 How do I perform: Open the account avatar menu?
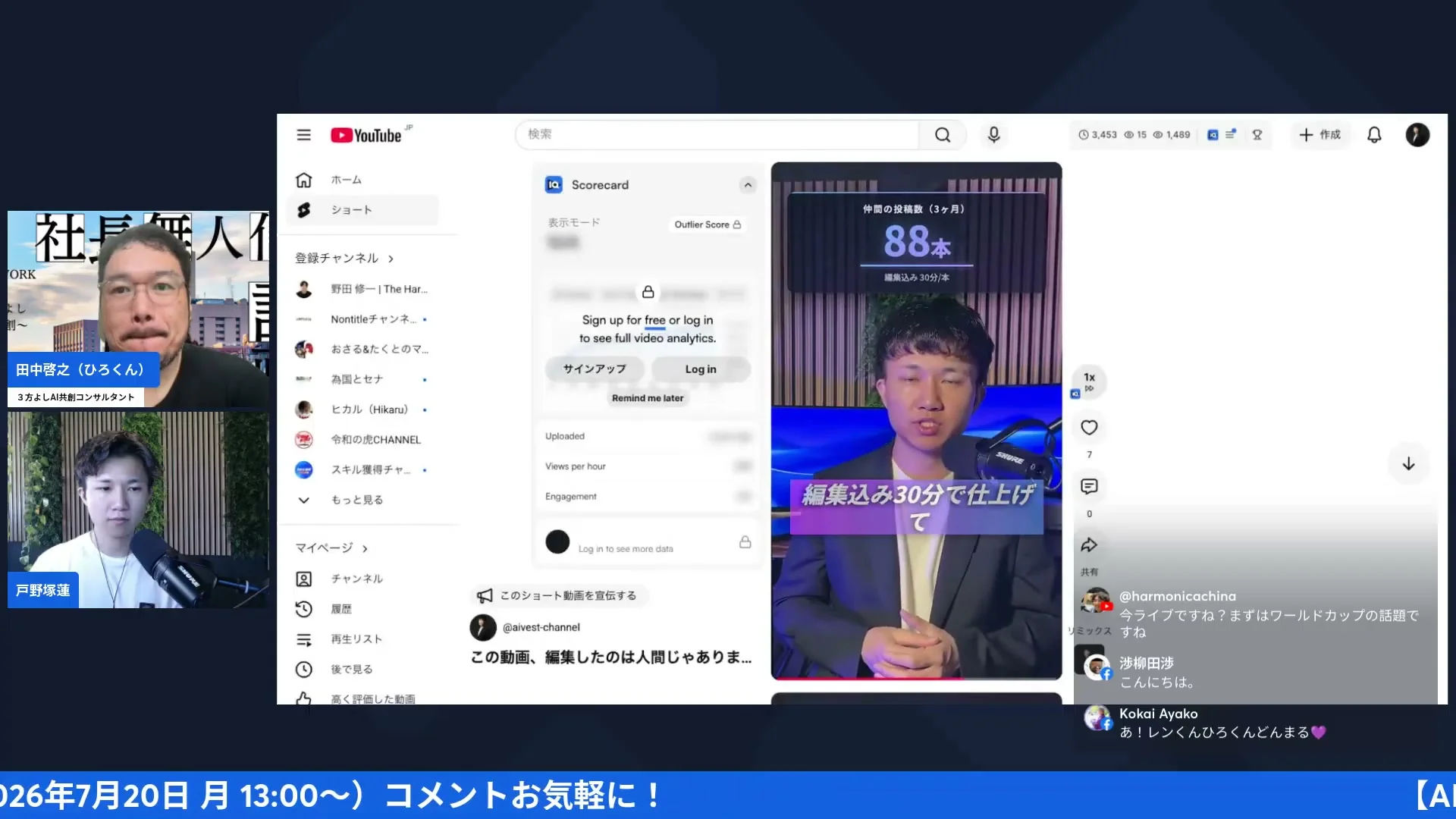point(1417,135)
